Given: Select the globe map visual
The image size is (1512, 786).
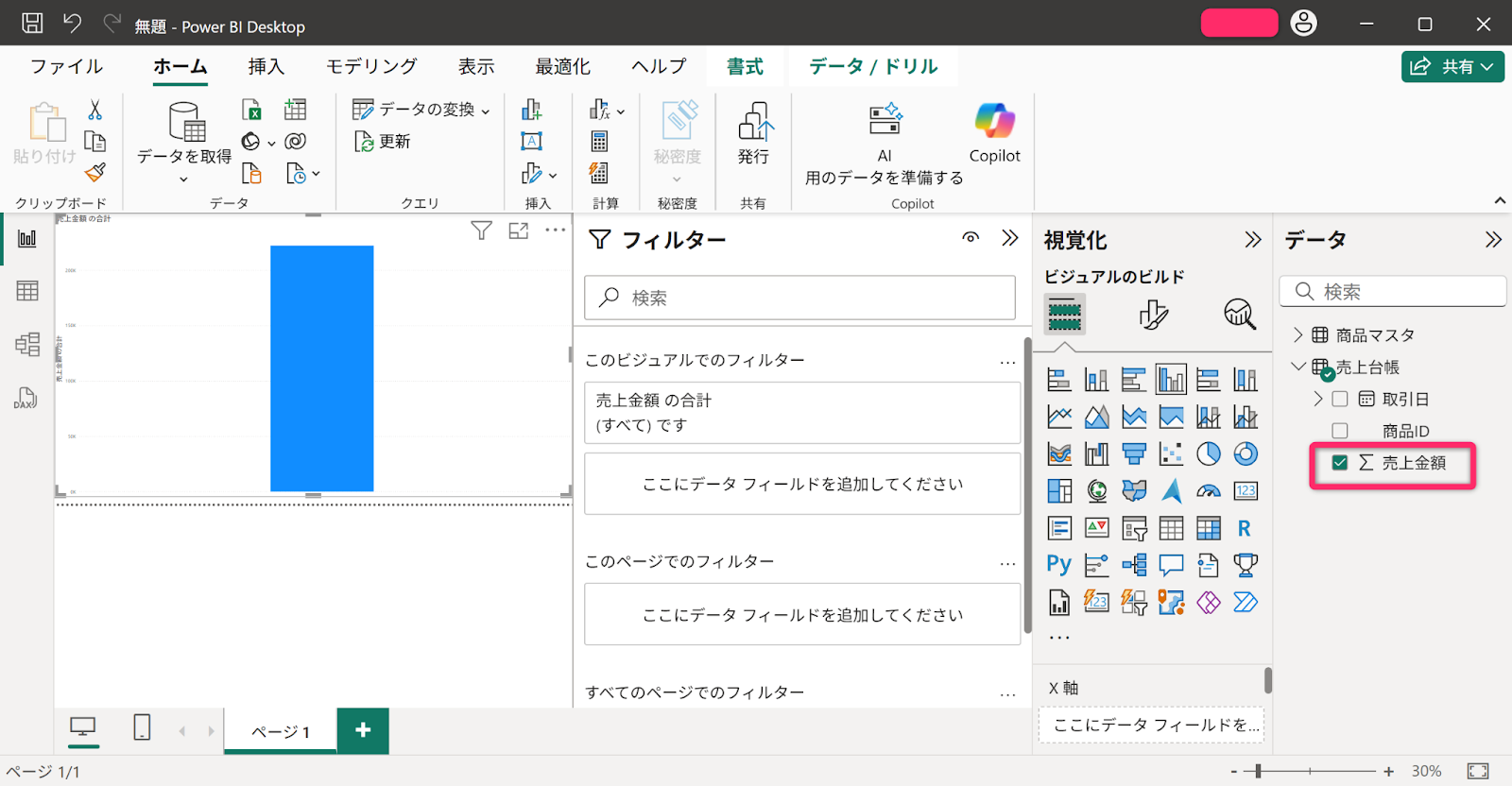Looking at the screenshot, I should (1097, 491).
